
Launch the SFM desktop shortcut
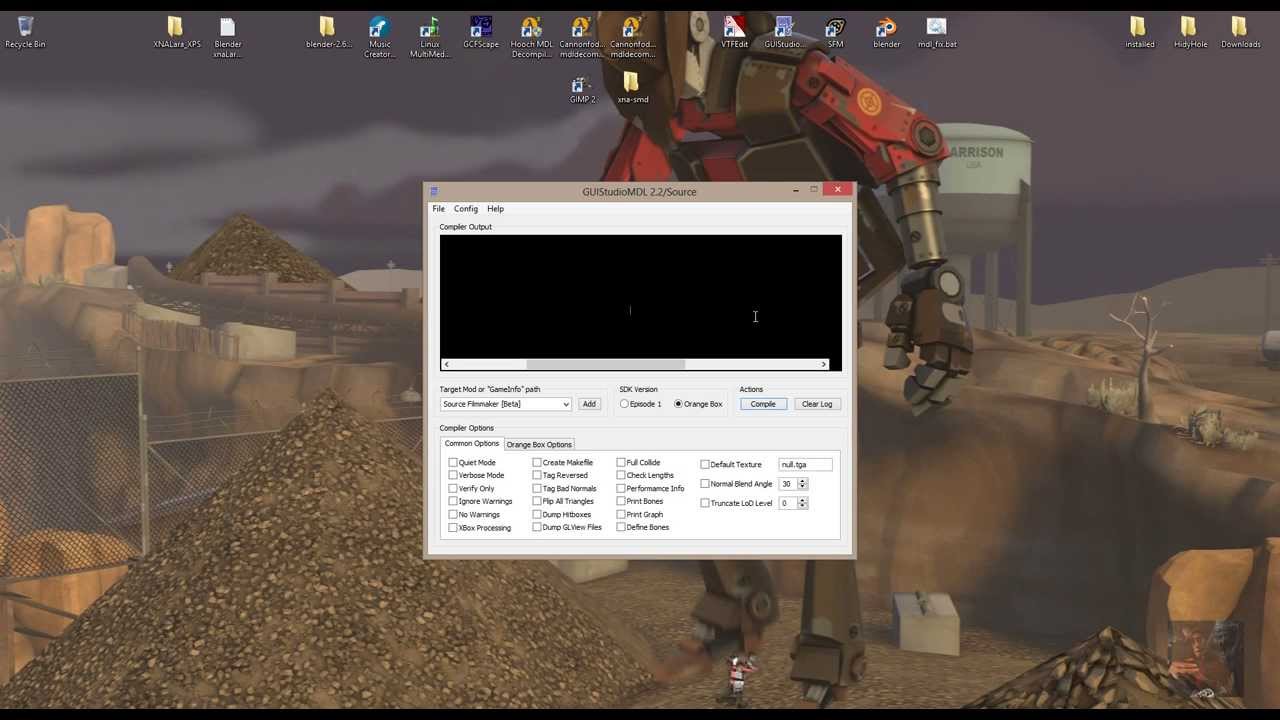(x=835, y=32)
